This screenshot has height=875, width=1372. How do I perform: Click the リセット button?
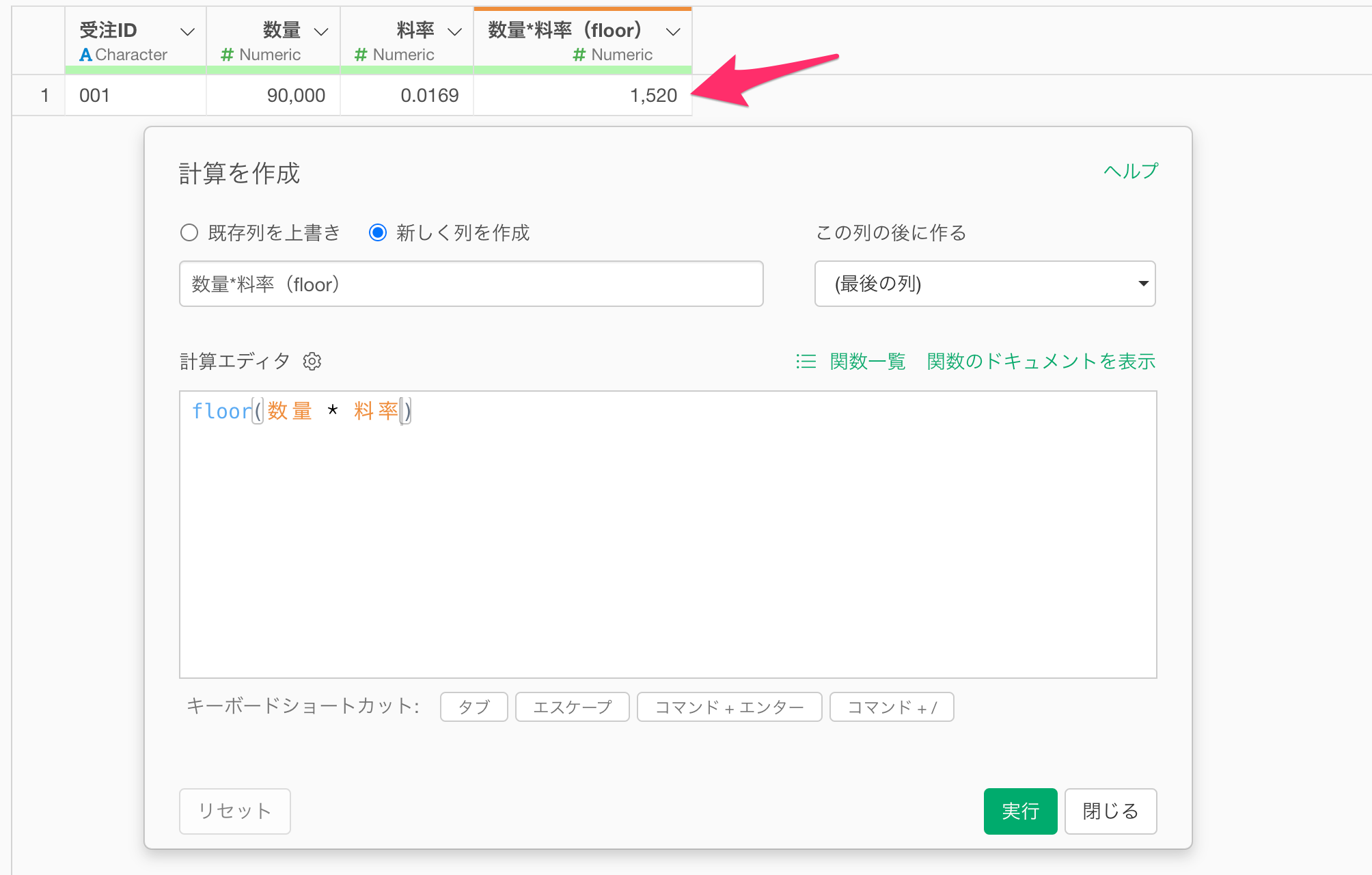[234, 811]
